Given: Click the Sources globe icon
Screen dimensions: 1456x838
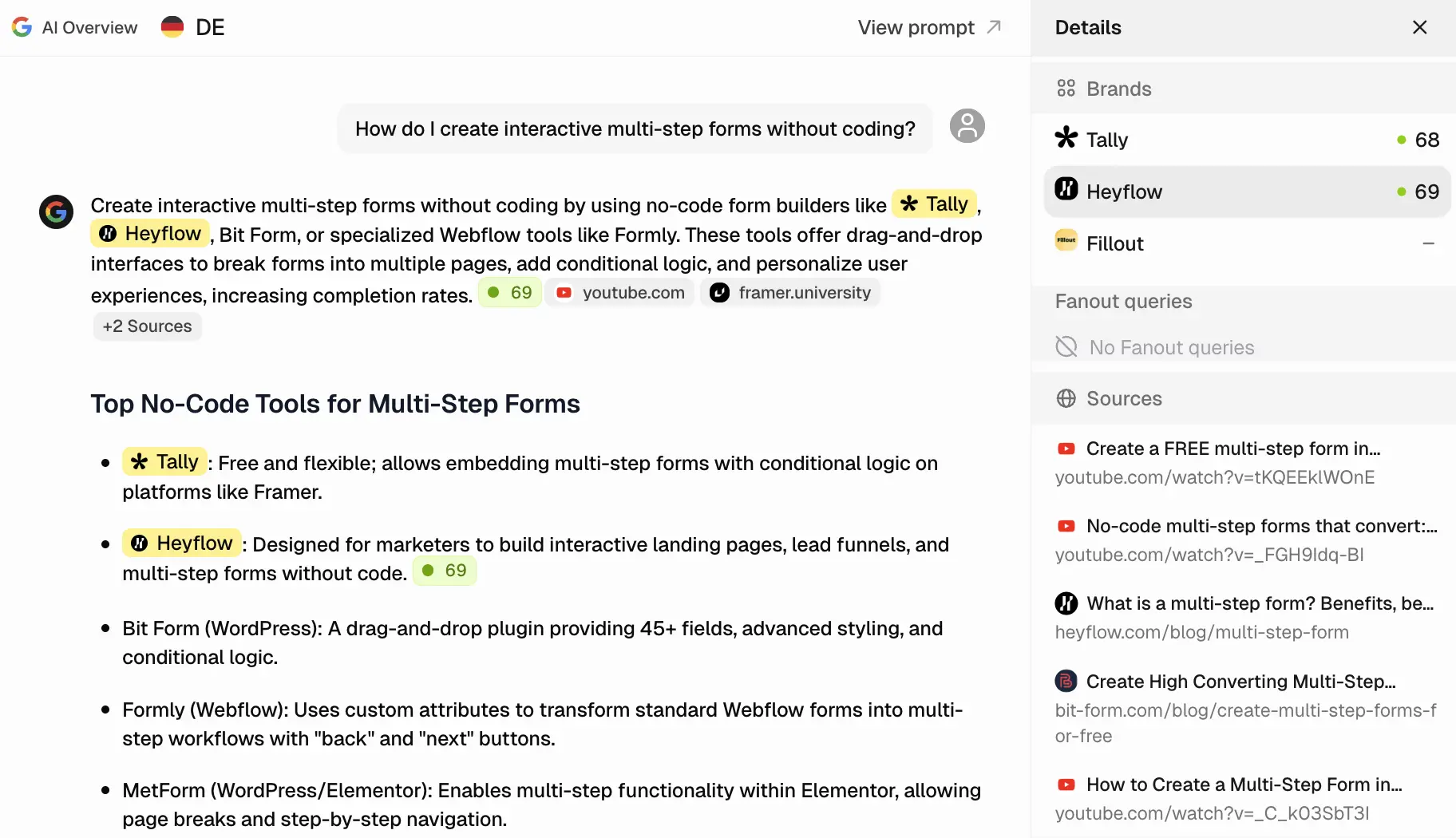Looking at the screenshot, I should tap(1066, 398).
